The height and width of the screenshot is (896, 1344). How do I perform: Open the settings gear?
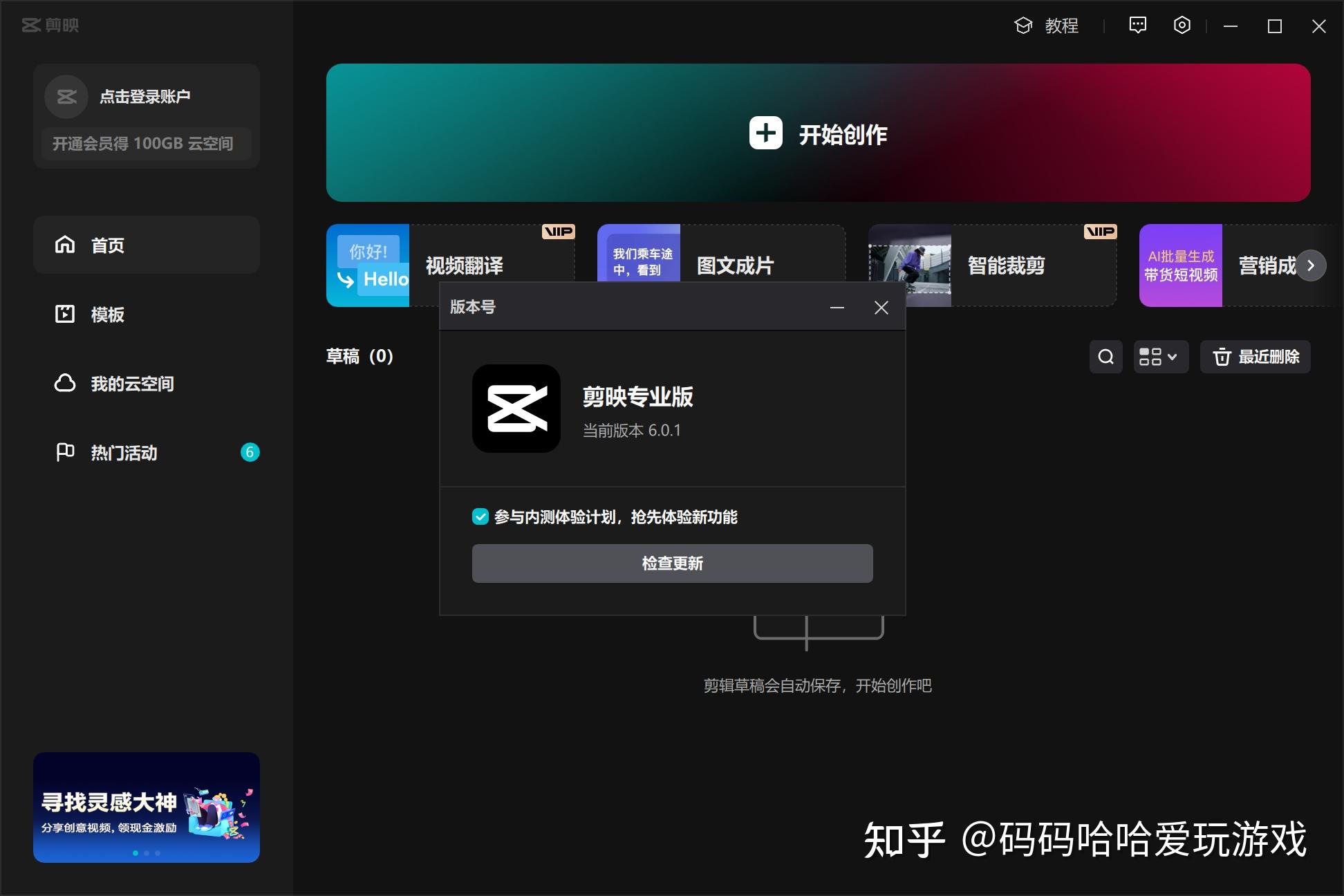point(1182,26)
